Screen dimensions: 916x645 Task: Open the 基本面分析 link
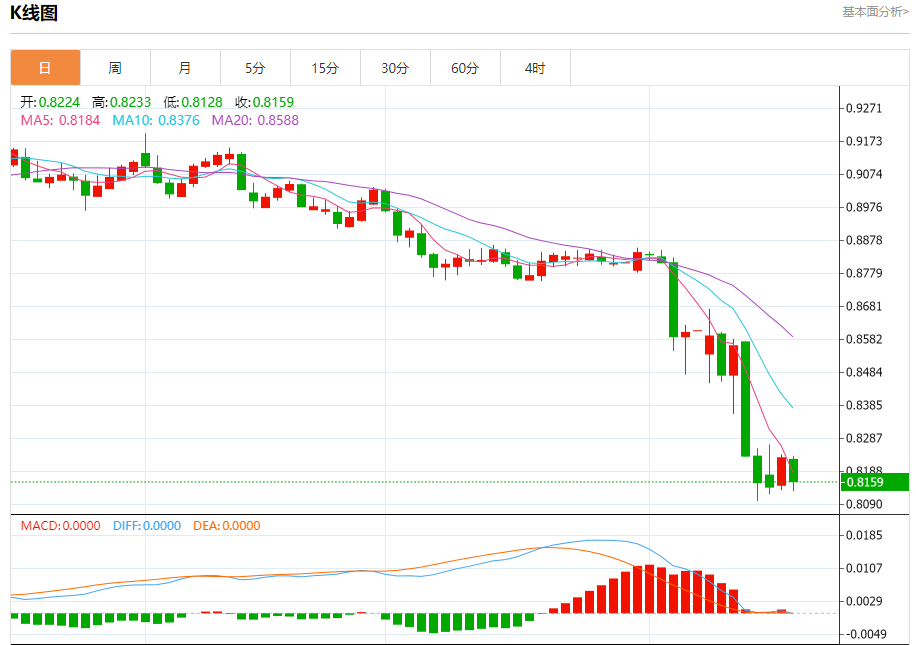coord(875,12)
